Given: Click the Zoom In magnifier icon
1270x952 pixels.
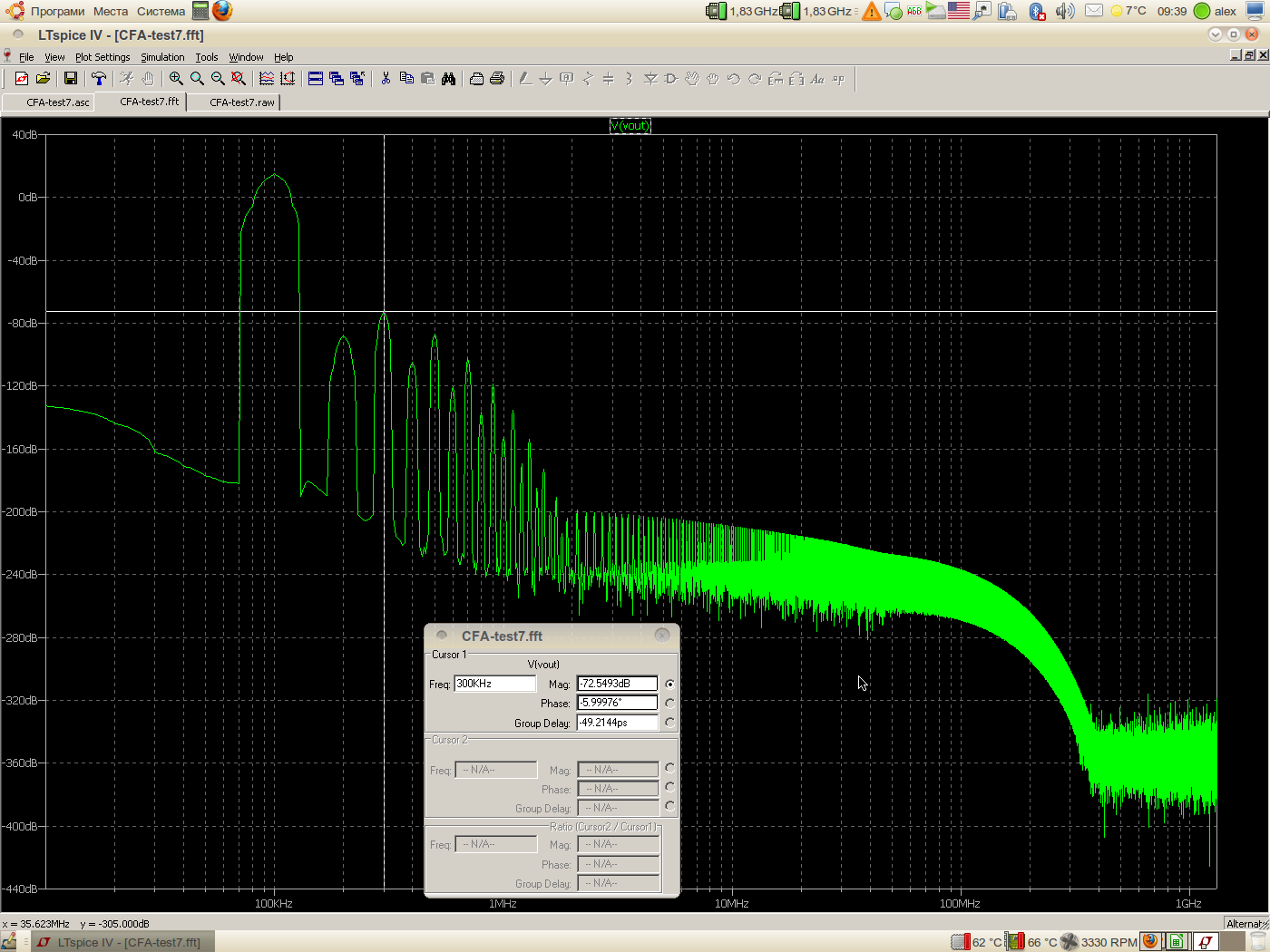Looking at the screenshot, I should 176,79.
